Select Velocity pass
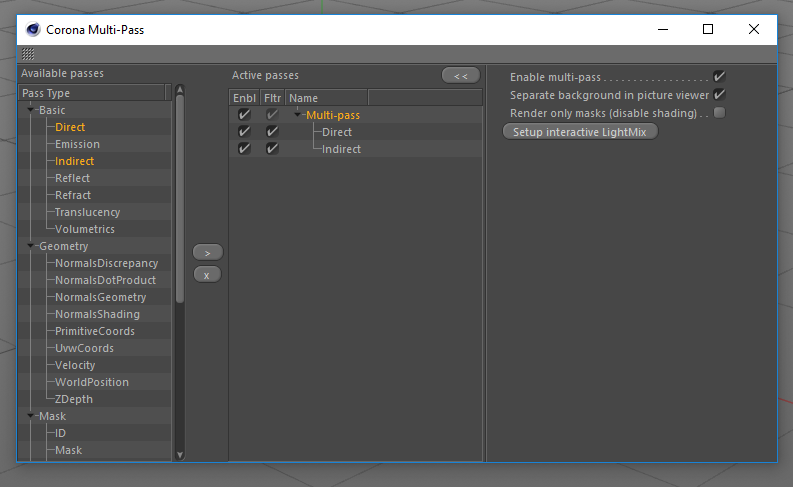 tap(75, 365)
